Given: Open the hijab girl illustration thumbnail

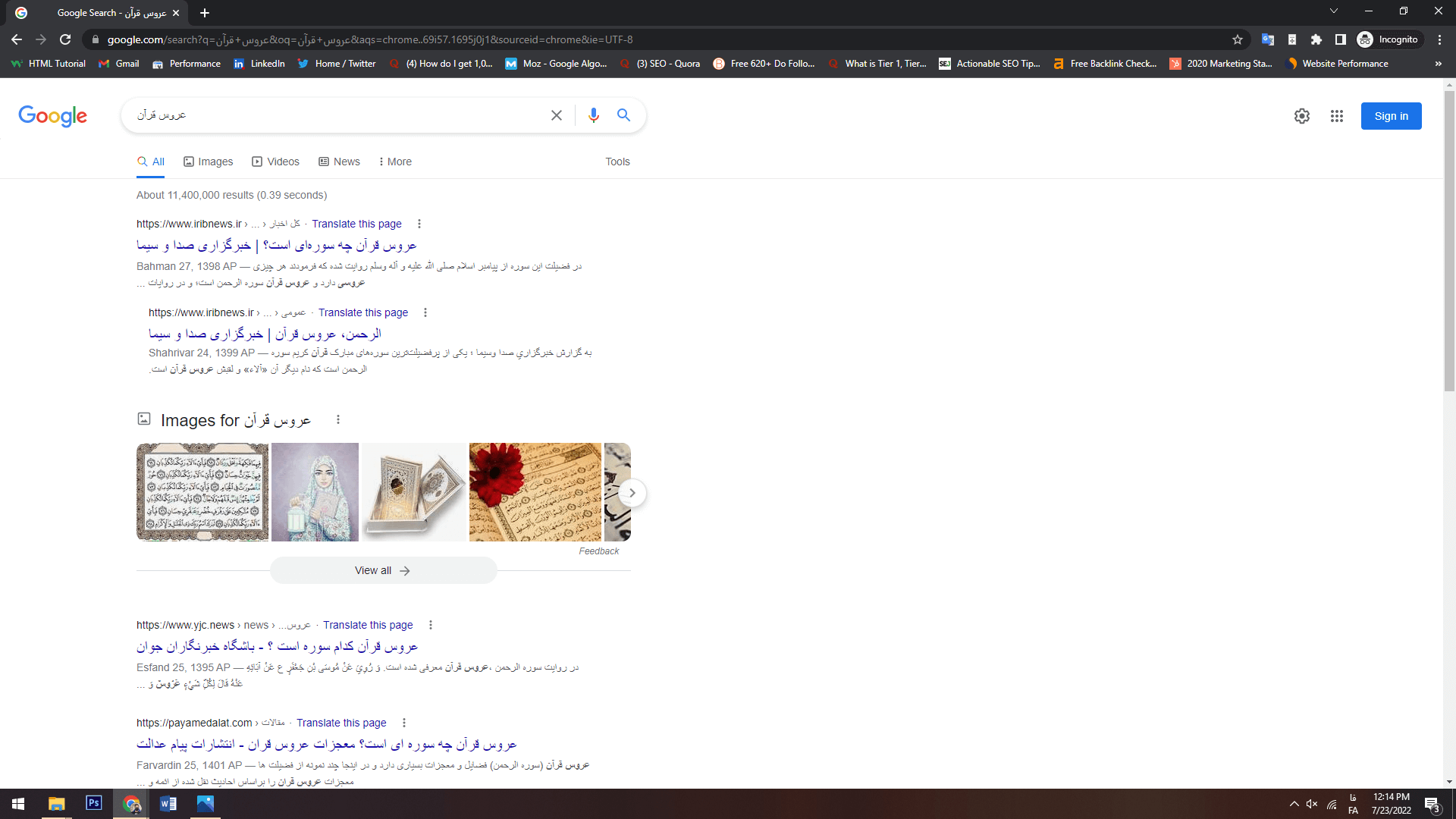Looking at the screenshot, I should click(315, 492).
